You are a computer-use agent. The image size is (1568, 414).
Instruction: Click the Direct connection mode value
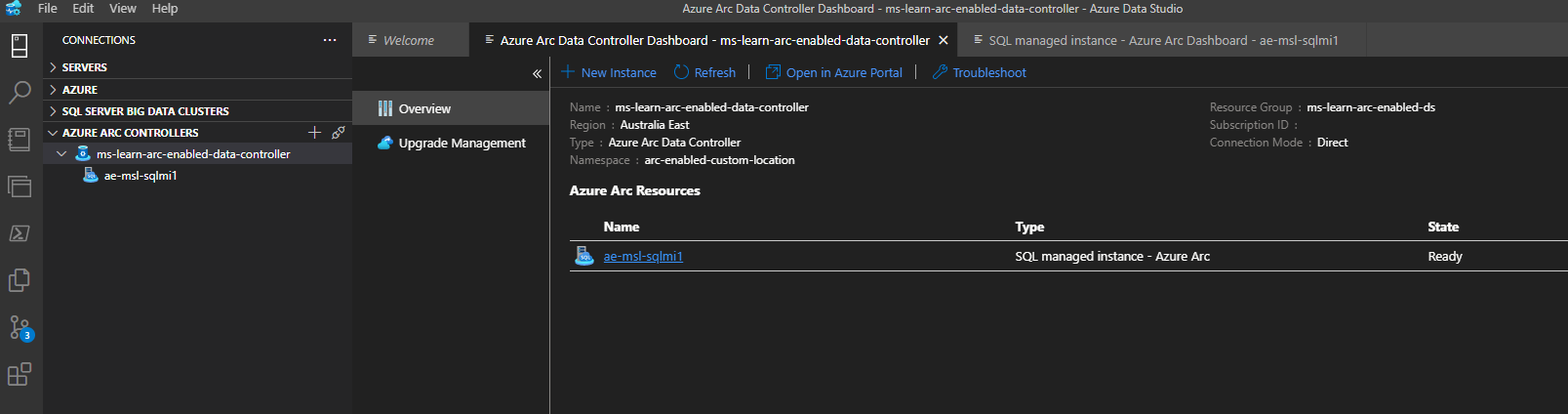coord(1332,143)
